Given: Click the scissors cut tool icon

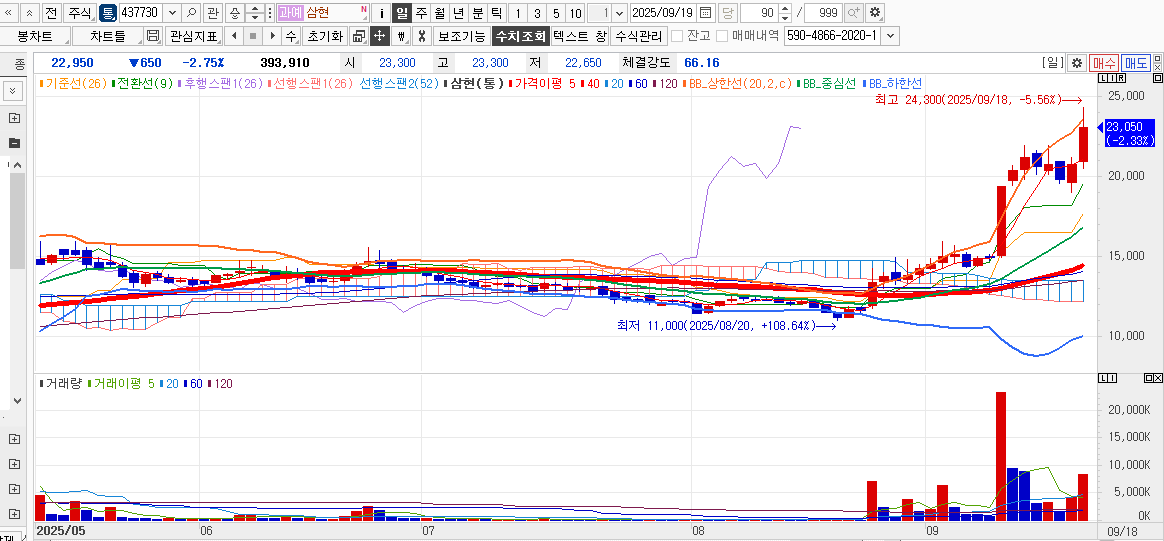Looking at the screenshot, I should pyautogui.click(x=422, y=36).
